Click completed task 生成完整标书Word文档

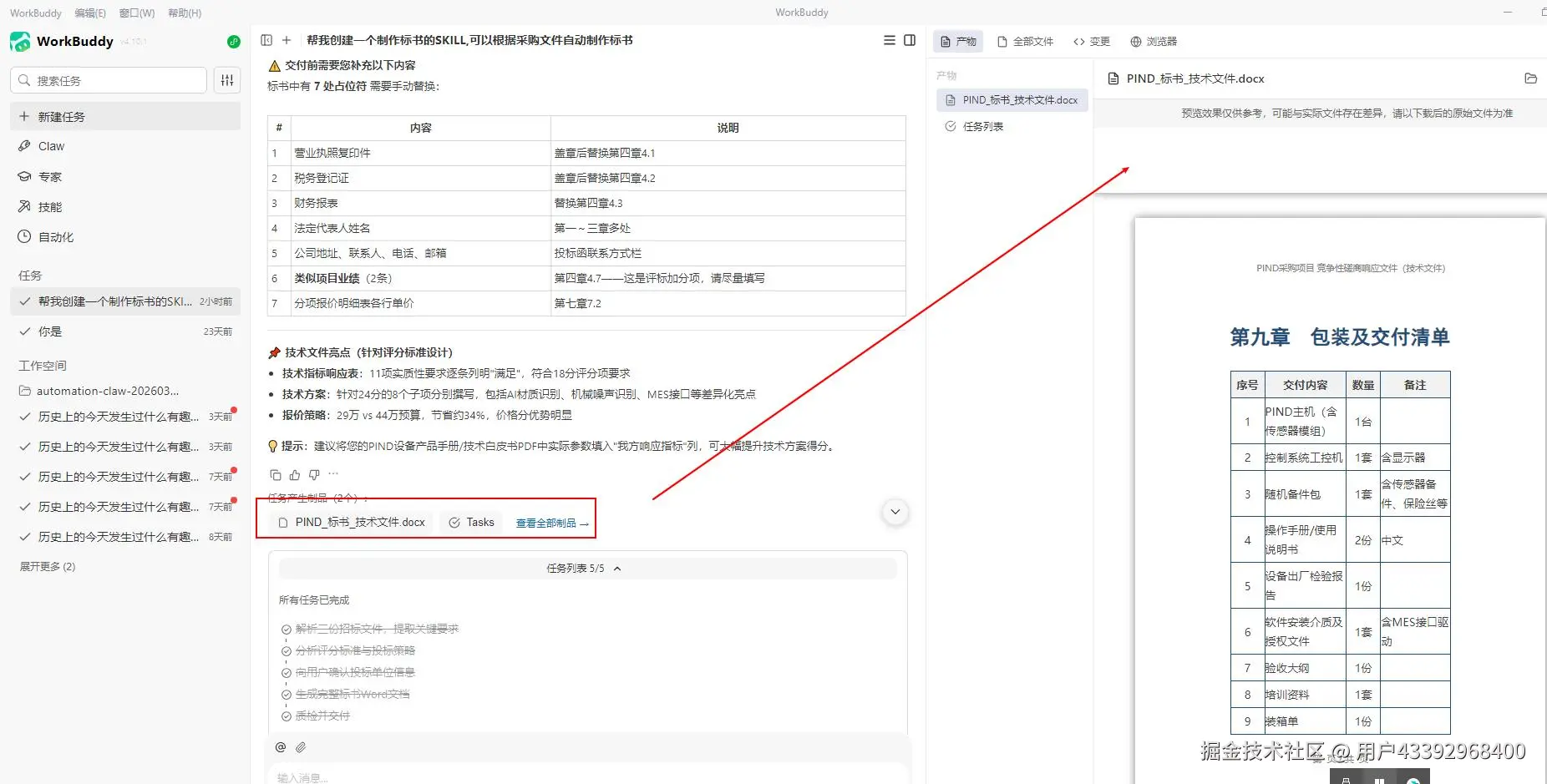(x=353, y=694)
